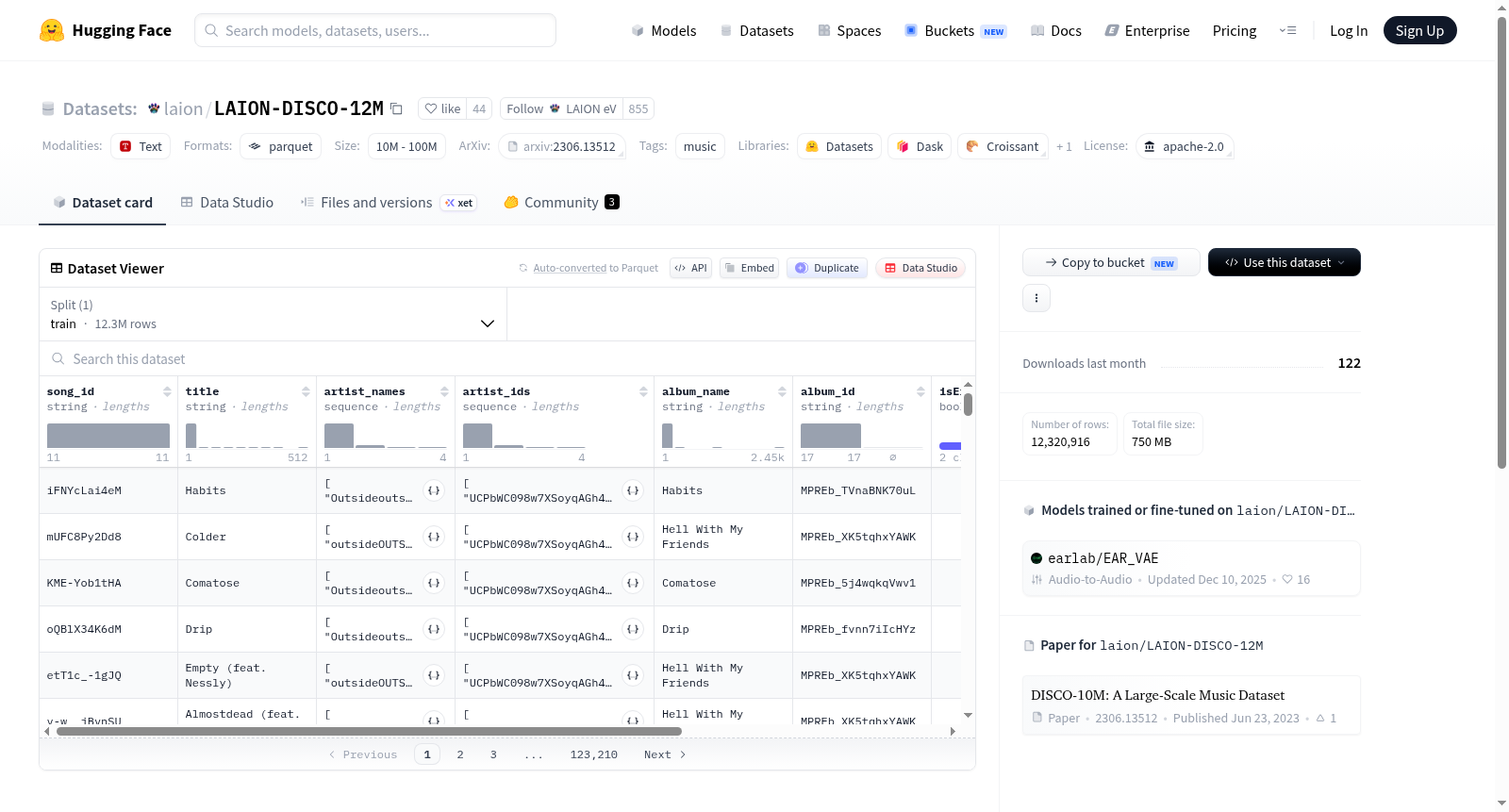Open Enterprise in top navigation
1509x812 pixels.
pyautogui.click(x=1147, y=30)
